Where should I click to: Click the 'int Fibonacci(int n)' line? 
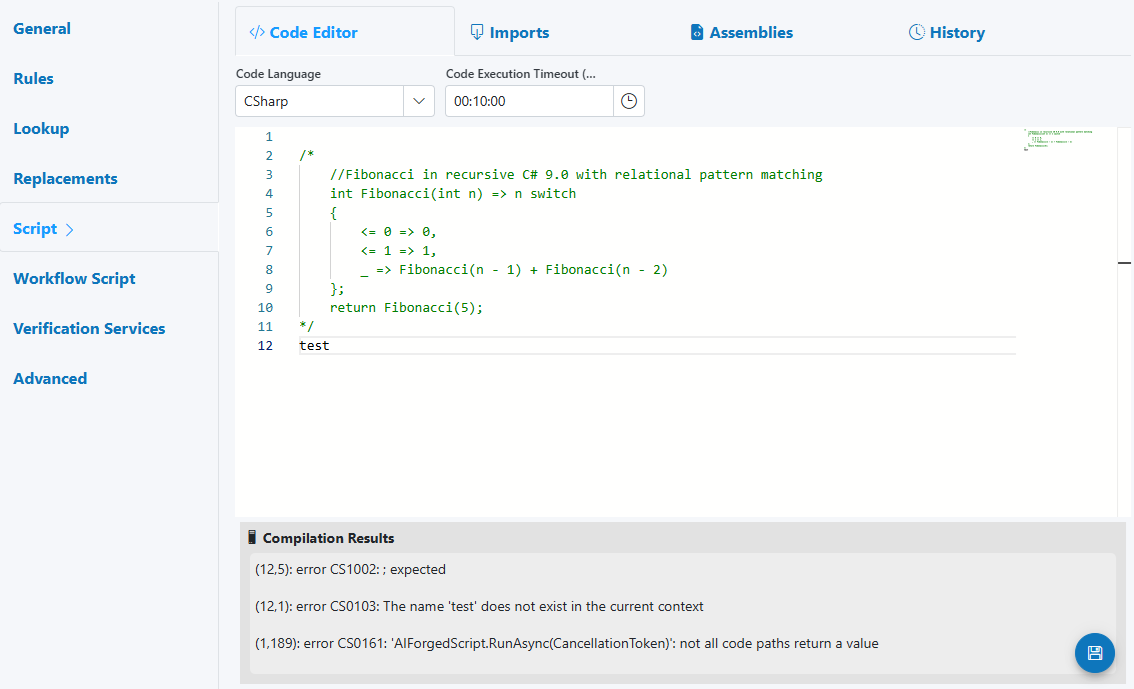tap(453, 193)
